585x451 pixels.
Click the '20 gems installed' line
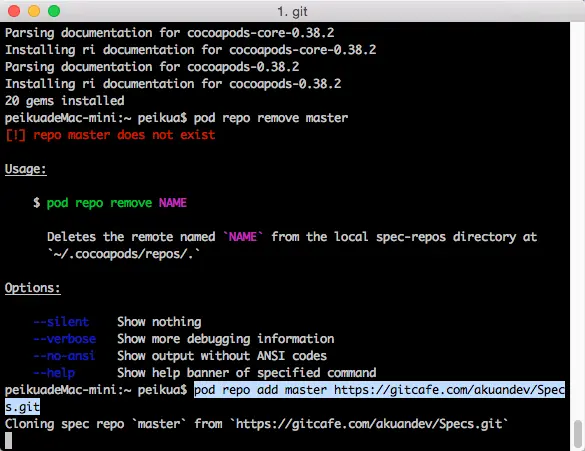[65, 101]
